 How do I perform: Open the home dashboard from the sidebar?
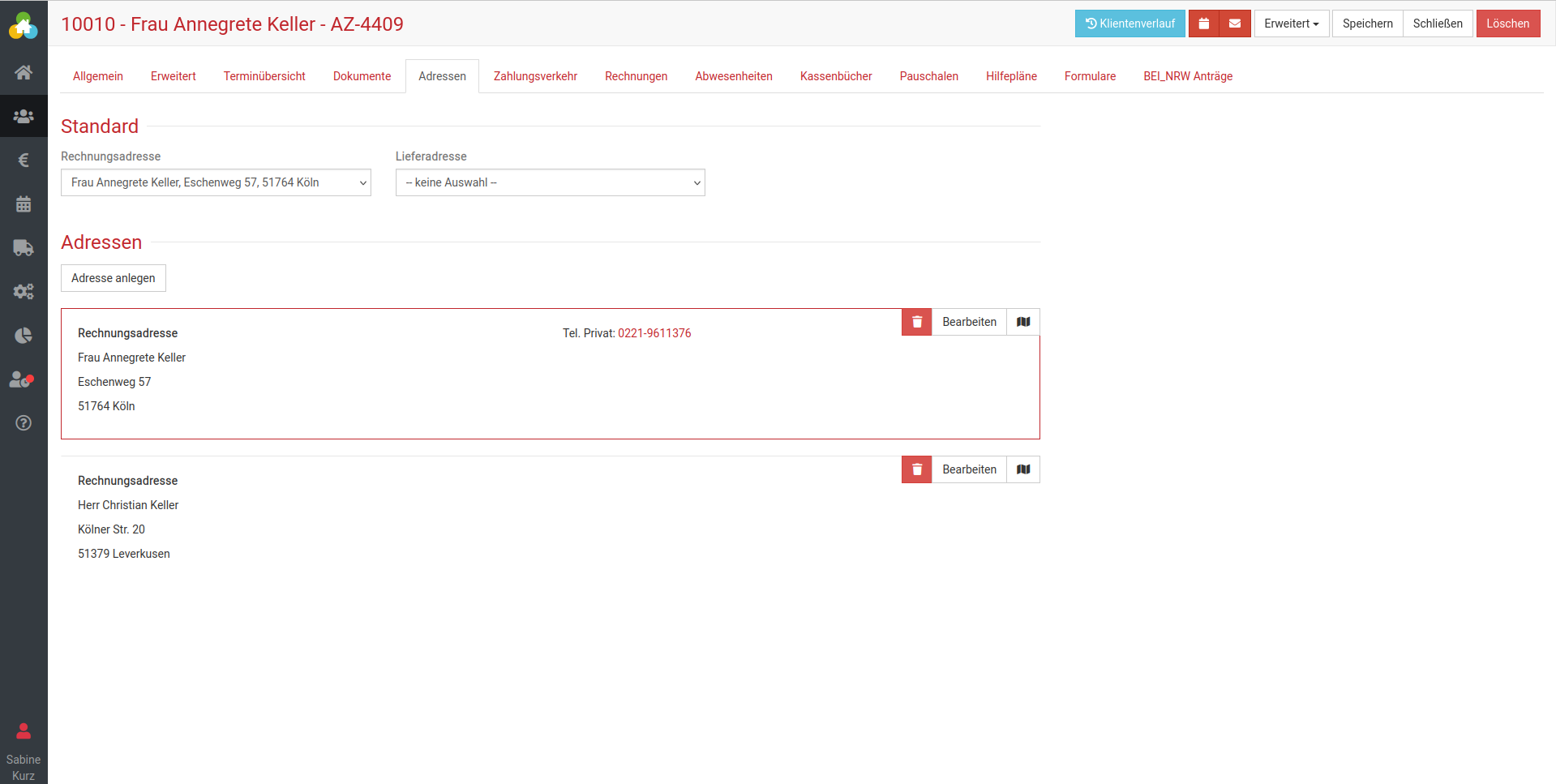(24, 72)
